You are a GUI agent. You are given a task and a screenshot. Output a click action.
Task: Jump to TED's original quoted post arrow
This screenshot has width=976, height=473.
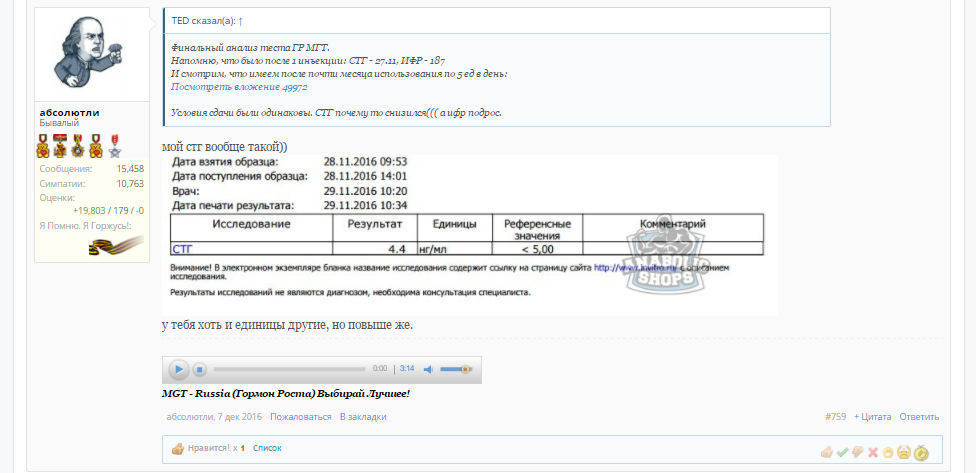click(x=240, y=20)
